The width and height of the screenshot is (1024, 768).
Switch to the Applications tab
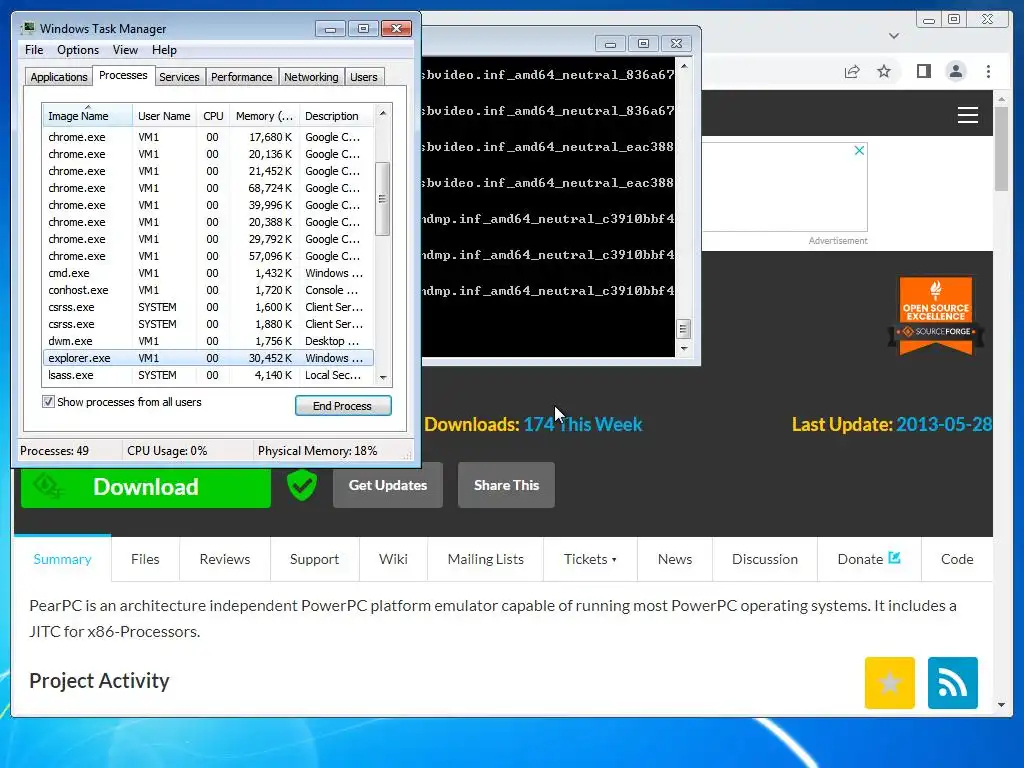59,77
